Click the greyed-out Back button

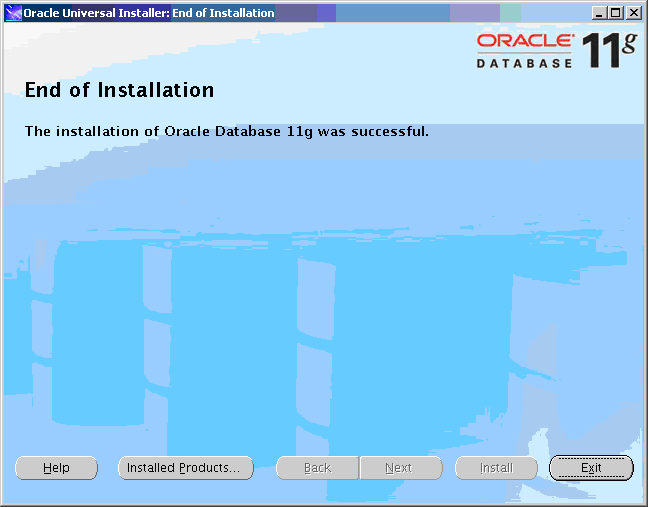[x=317, y=468]
